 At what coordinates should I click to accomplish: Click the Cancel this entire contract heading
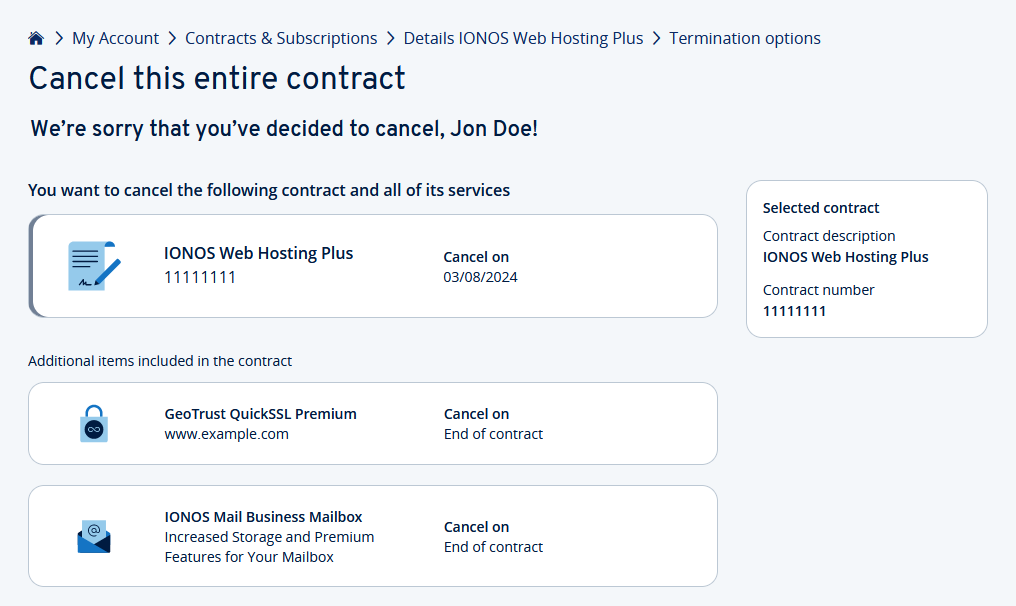pos(217,78)
